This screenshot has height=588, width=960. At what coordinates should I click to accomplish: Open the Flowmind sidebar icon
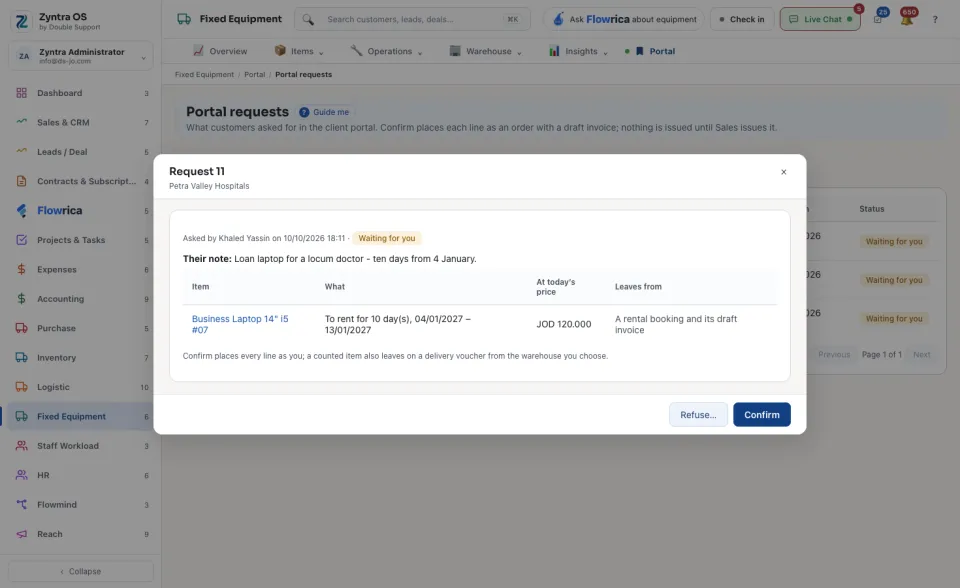[21, 504]
